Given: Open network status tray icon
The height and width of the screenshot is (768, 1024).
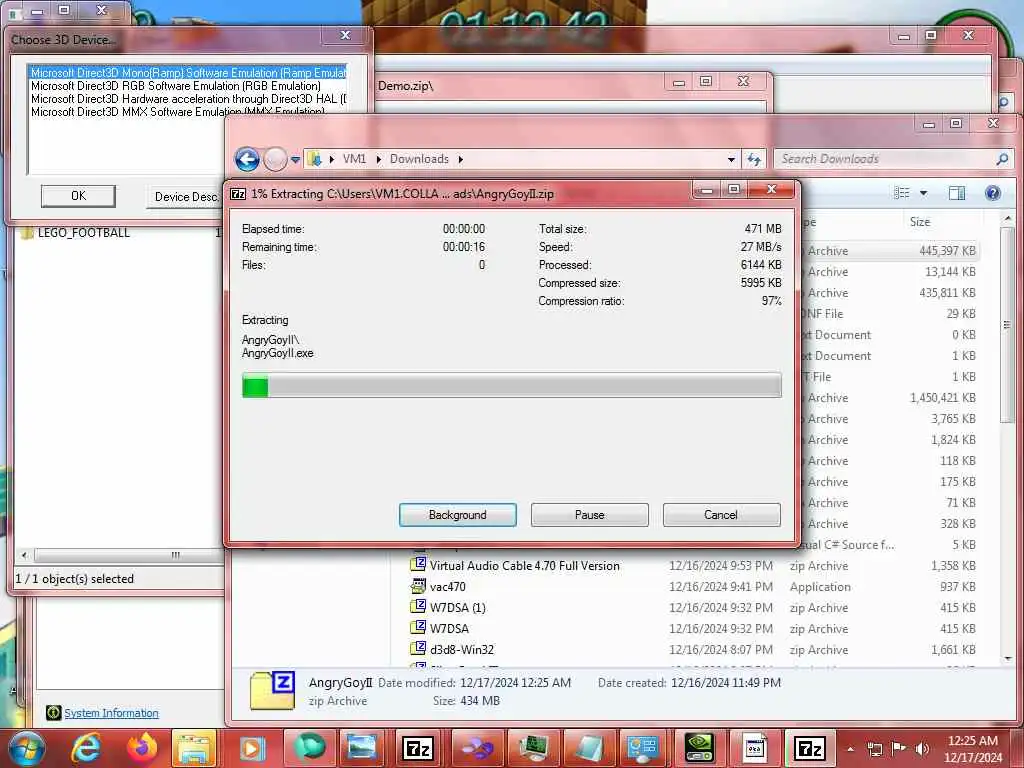Looking at the screenshot, I should tap(874, 749).
